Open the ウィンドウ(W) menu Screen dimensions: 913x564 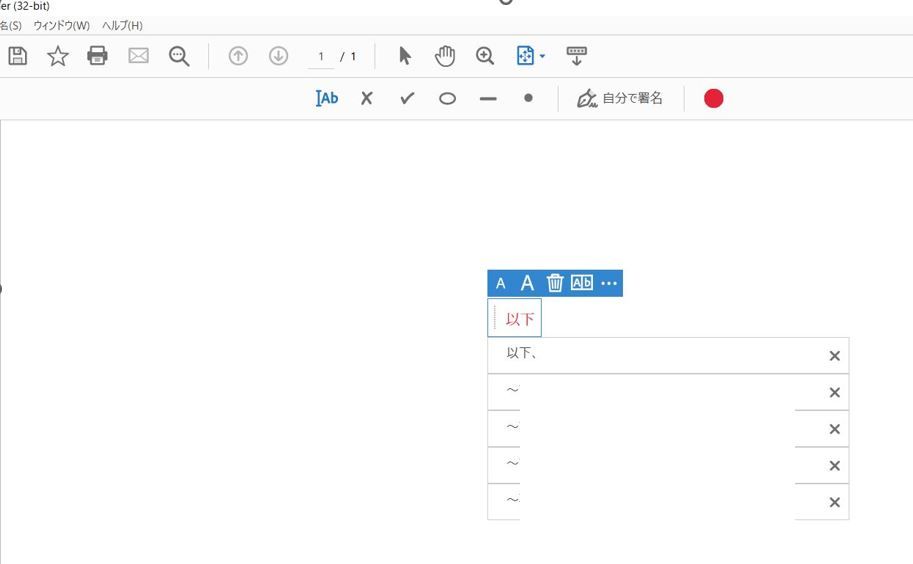pos(62,26)
